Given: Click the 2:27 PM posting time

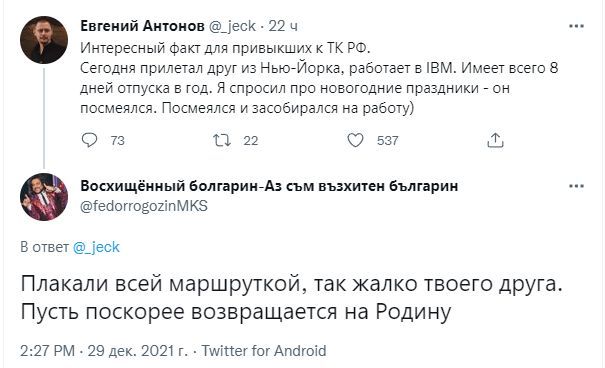Looking at the screenshot, I should pos(47,351).
